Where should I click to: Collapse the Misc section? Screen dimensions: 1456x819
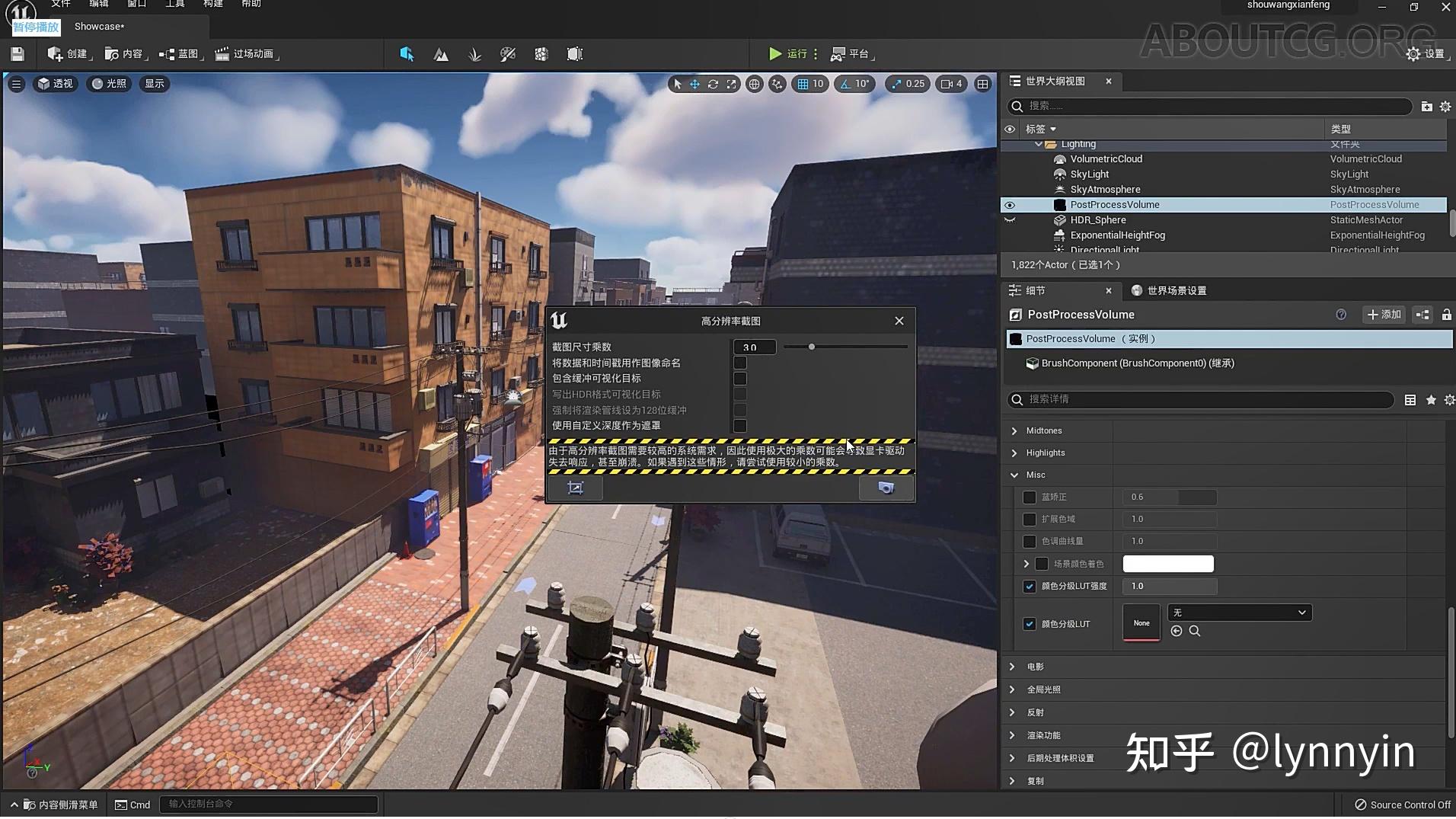[1014, 475]
